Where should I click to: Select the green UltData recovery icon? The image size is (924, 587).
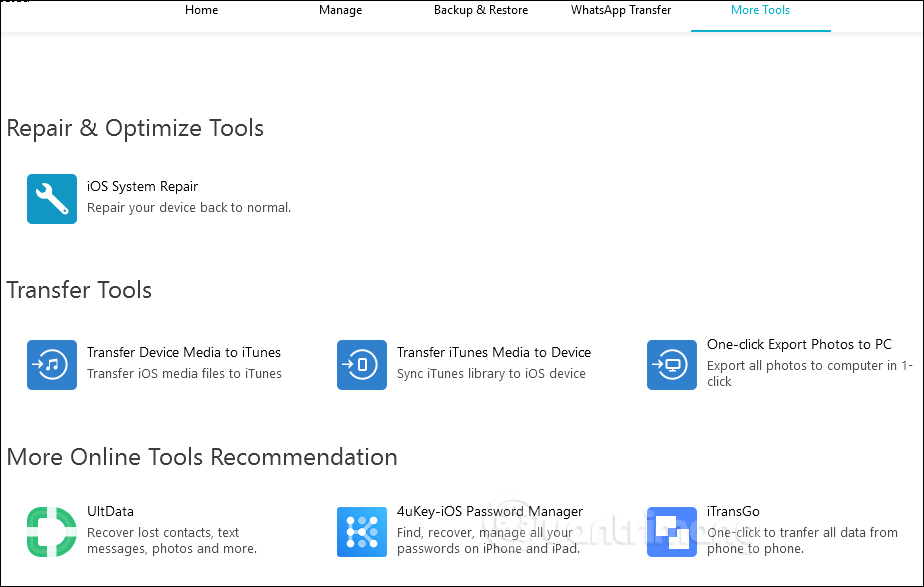(x=51, y=532)
